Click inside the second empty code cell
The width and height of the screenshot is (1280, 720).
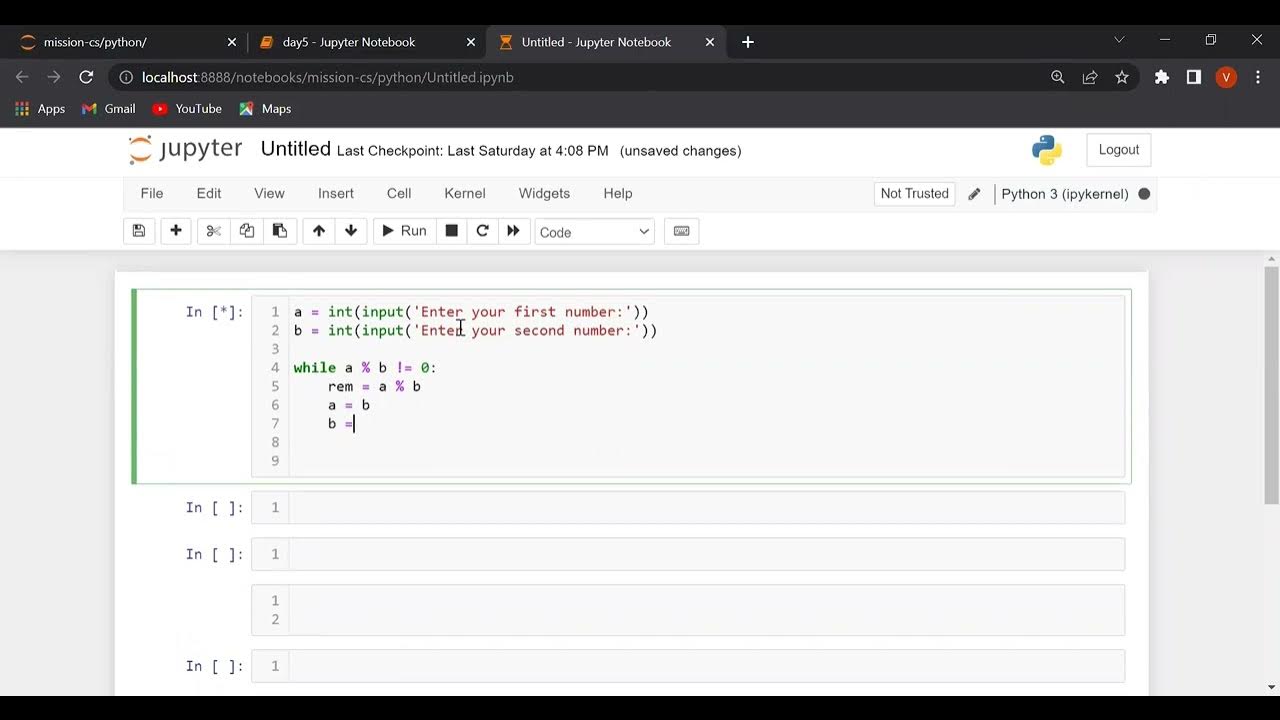(x=706, y=554)
